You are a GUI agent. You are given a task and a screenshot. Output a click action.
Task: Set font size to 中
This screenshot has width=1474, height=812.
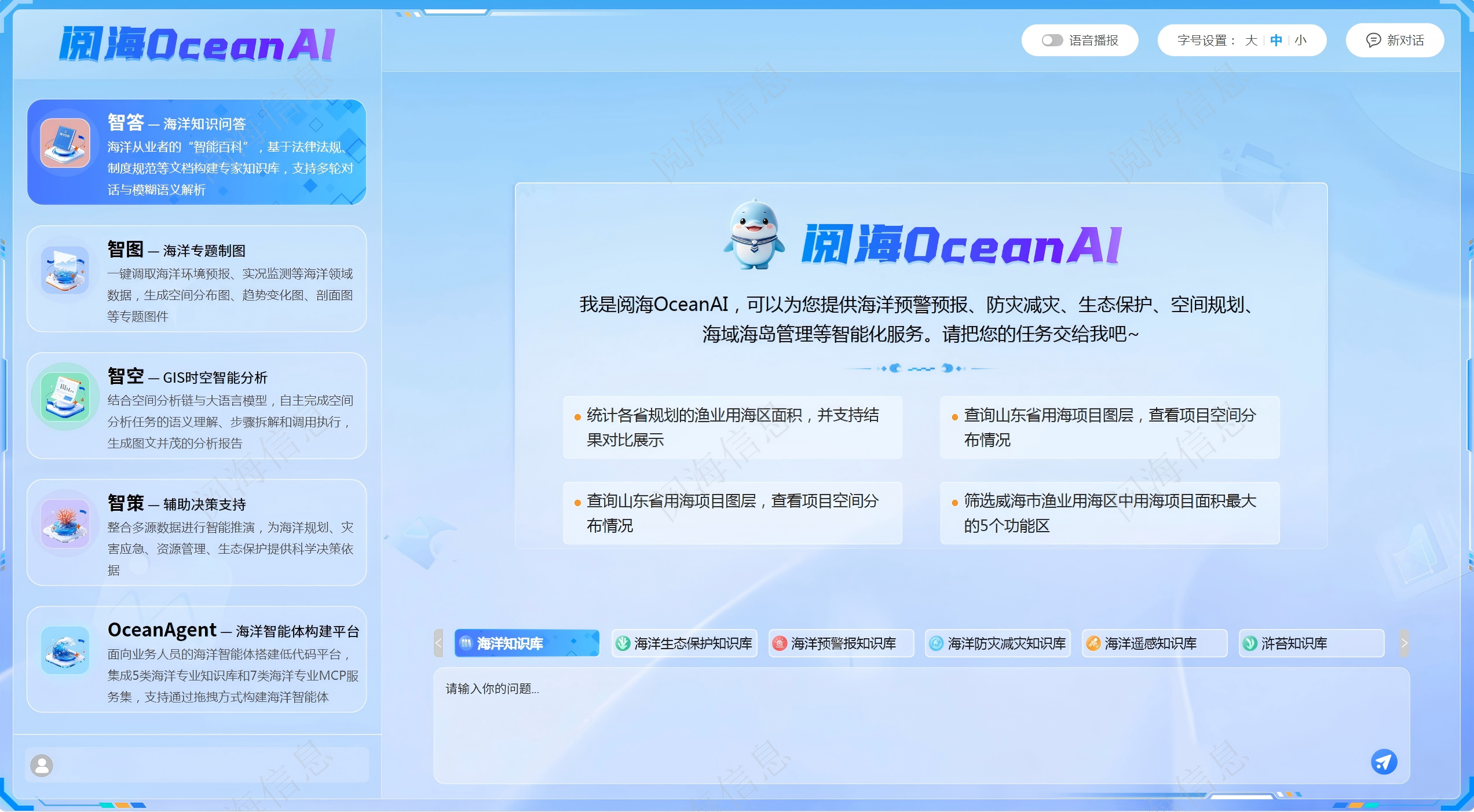[x=1276, y=40]
